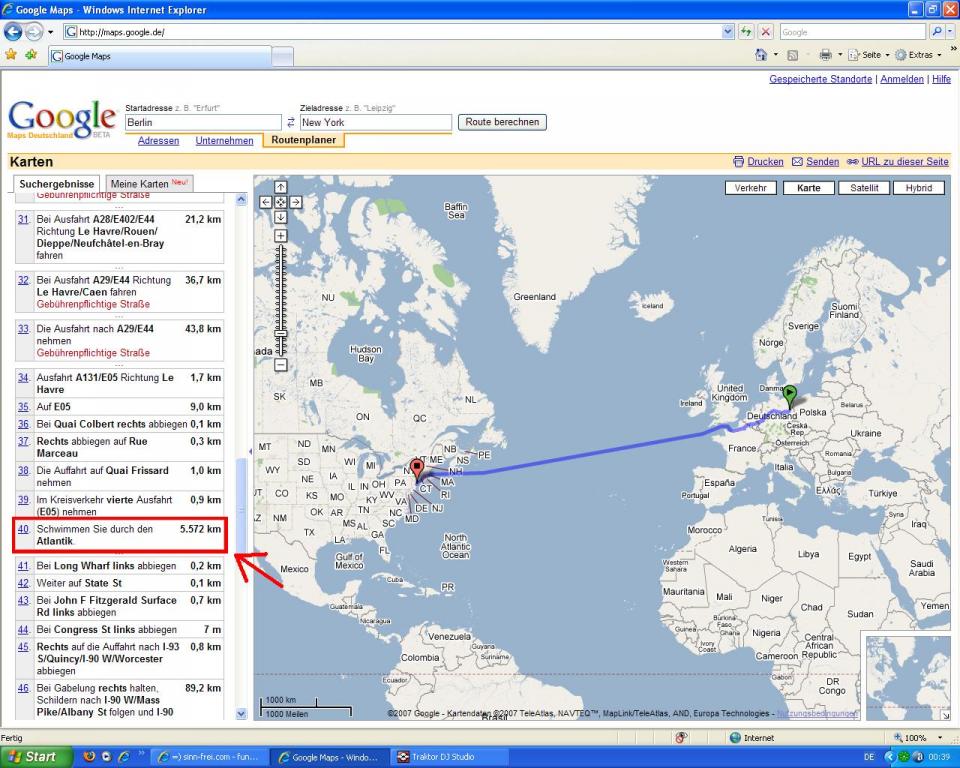Click the Startadresse field containing Berlin

coord(203,122)
